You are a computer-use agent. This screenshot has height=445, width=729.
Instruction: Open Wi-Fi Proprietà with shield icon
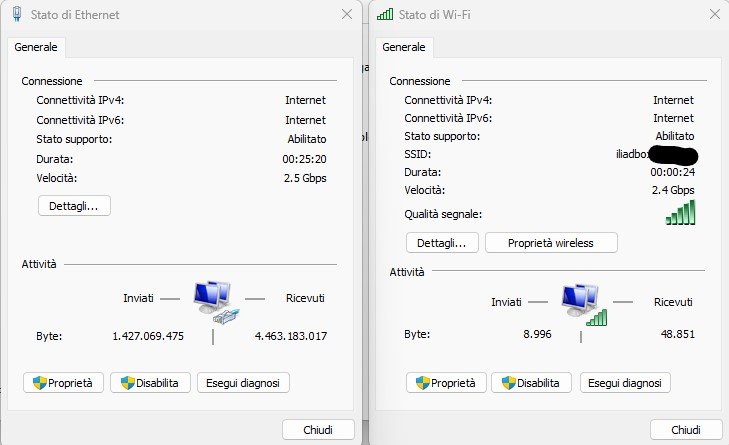click(x=446, y=383)
